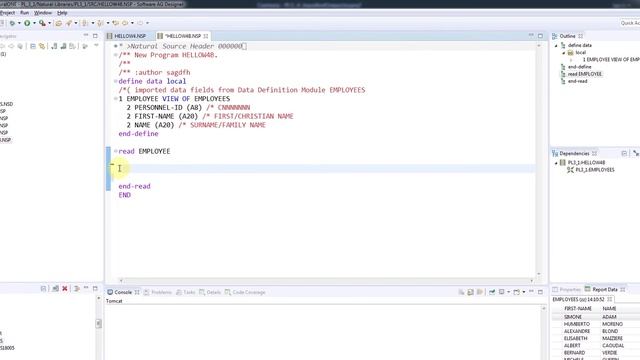
Task: Click the Dependencies view tab
Action: 574,153
